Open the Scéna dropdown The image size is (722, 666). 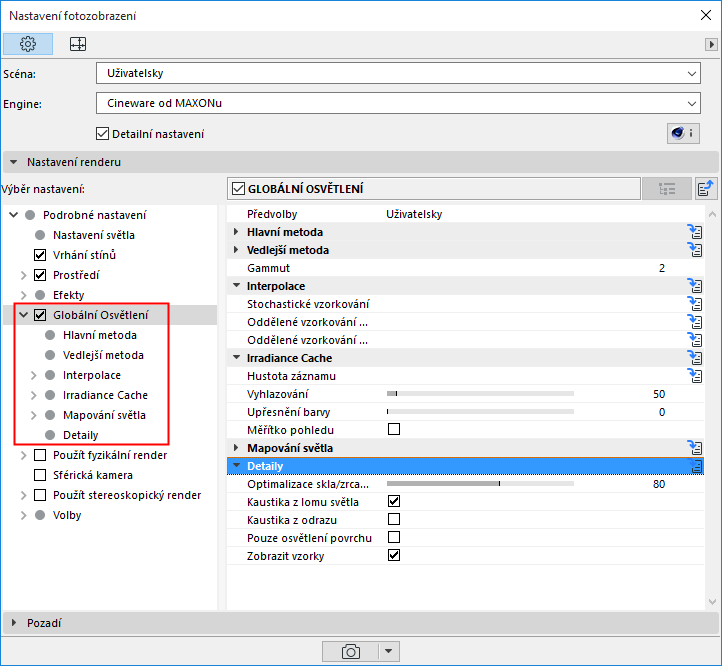click(398, 73)
